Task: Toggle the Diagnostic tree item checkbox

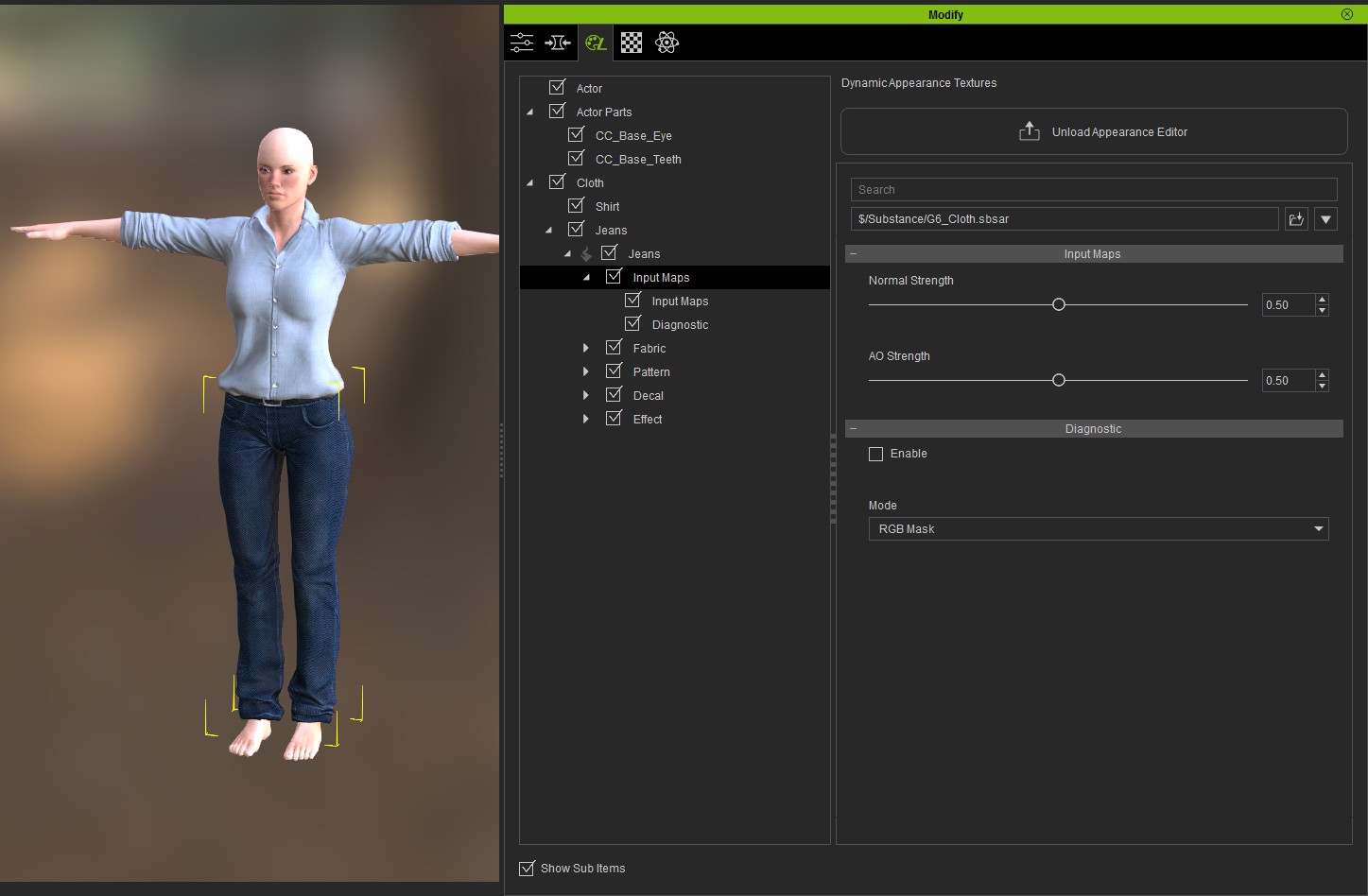Action: click(633, 324)
